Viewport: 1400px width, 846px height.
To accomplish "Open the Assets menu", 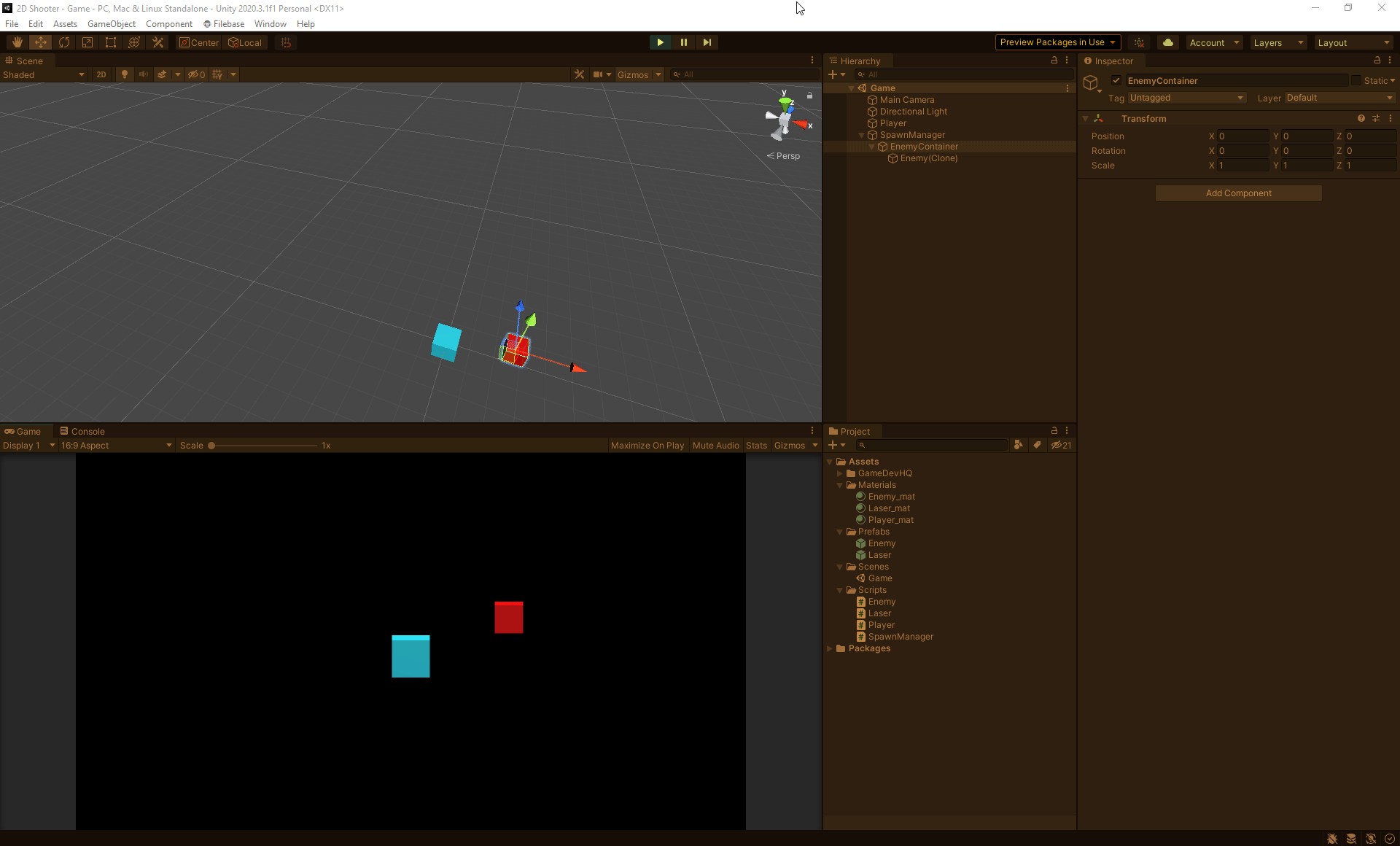I will tap(65, 24).
